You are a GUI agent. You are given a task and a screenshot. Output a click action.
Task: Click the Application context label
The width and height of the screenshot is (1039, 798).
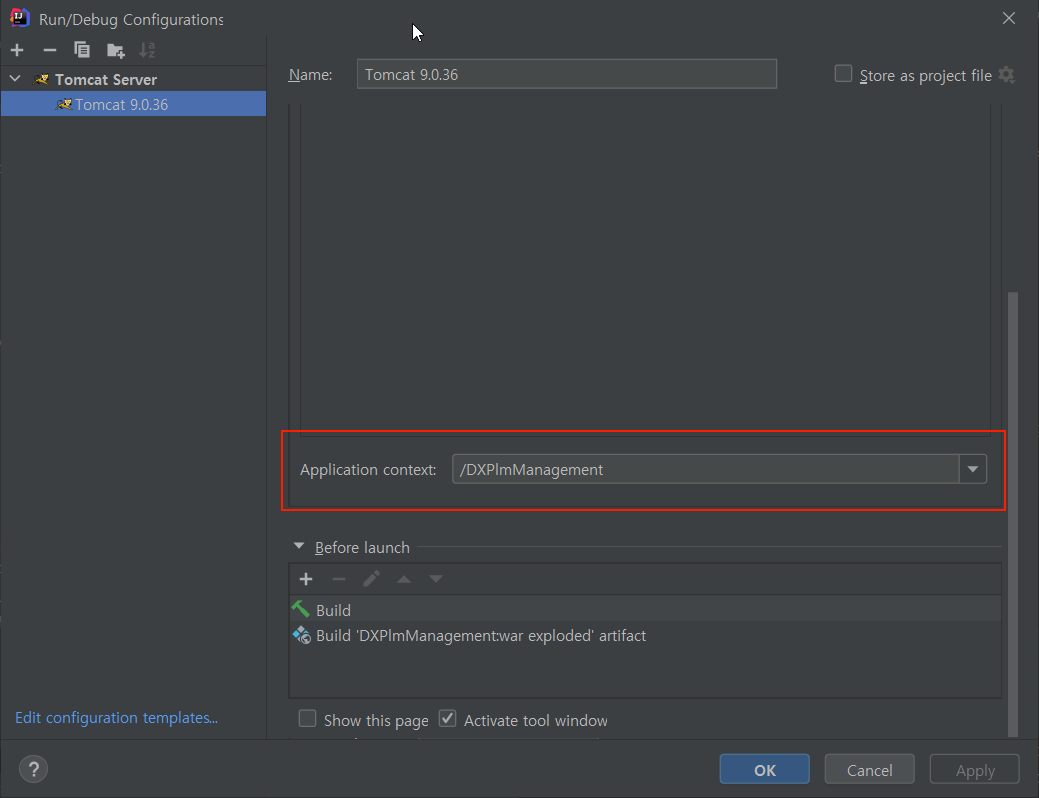point(368,470)
